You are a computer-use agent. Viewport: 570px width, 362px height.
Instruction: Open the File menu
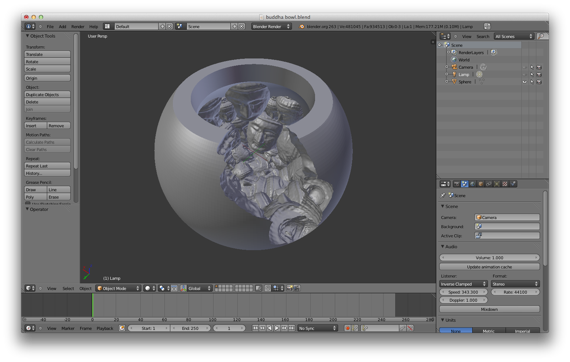click(50, 27)
